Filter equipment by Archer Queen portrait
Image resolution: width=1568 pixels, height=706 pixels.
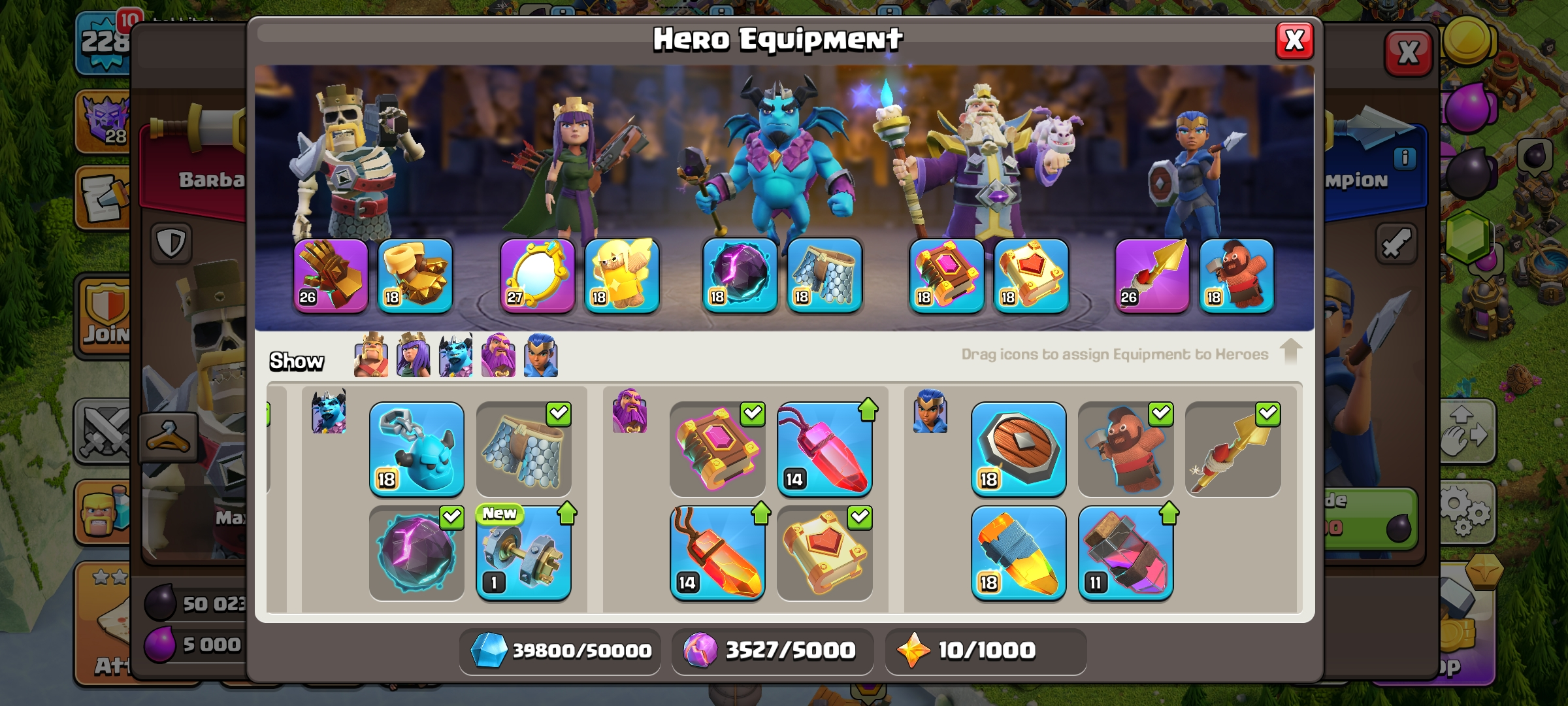[414, 356]
